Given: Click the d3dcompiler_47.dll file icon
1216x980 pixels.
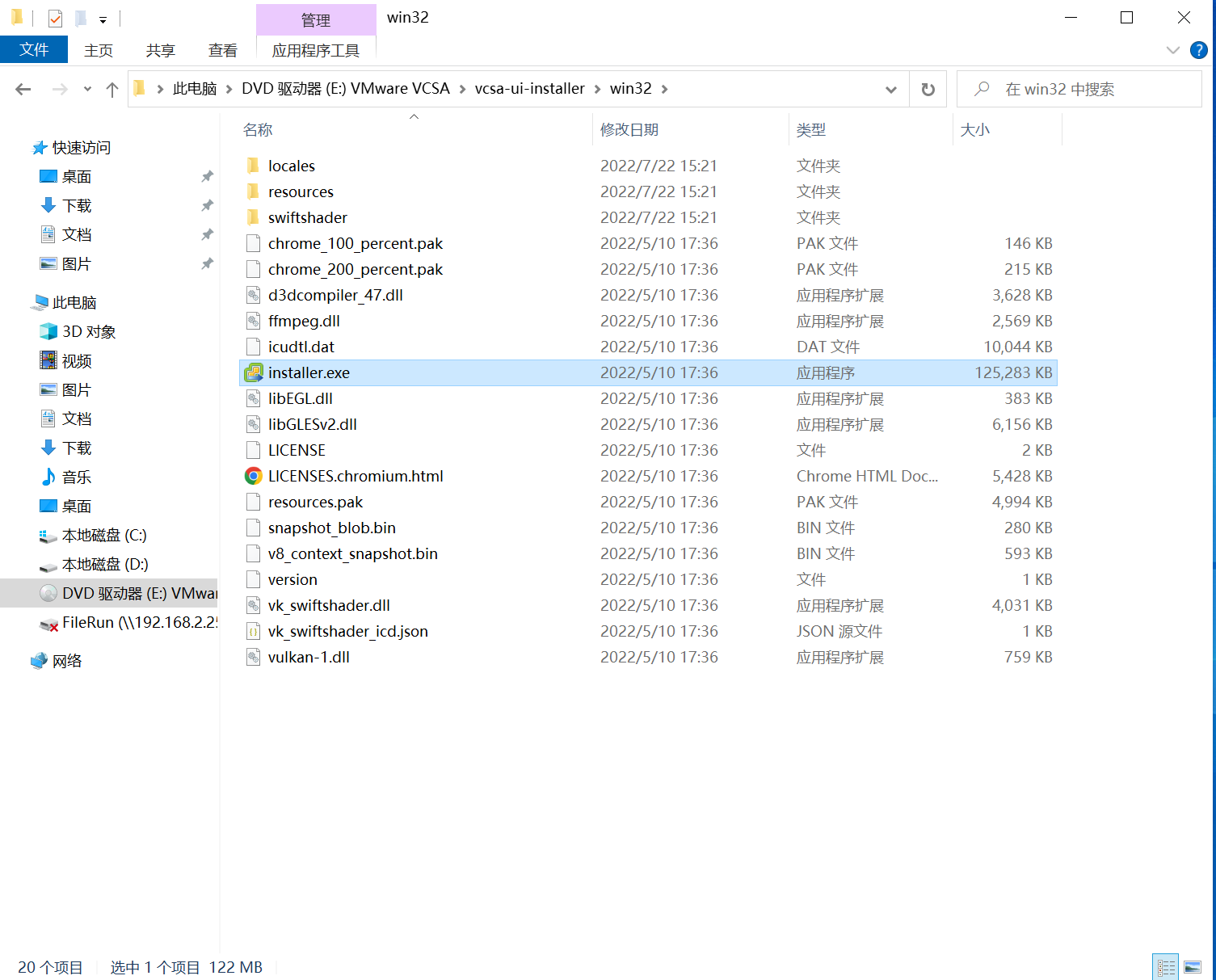Looking at the screenshot, I should click(254, 295).
